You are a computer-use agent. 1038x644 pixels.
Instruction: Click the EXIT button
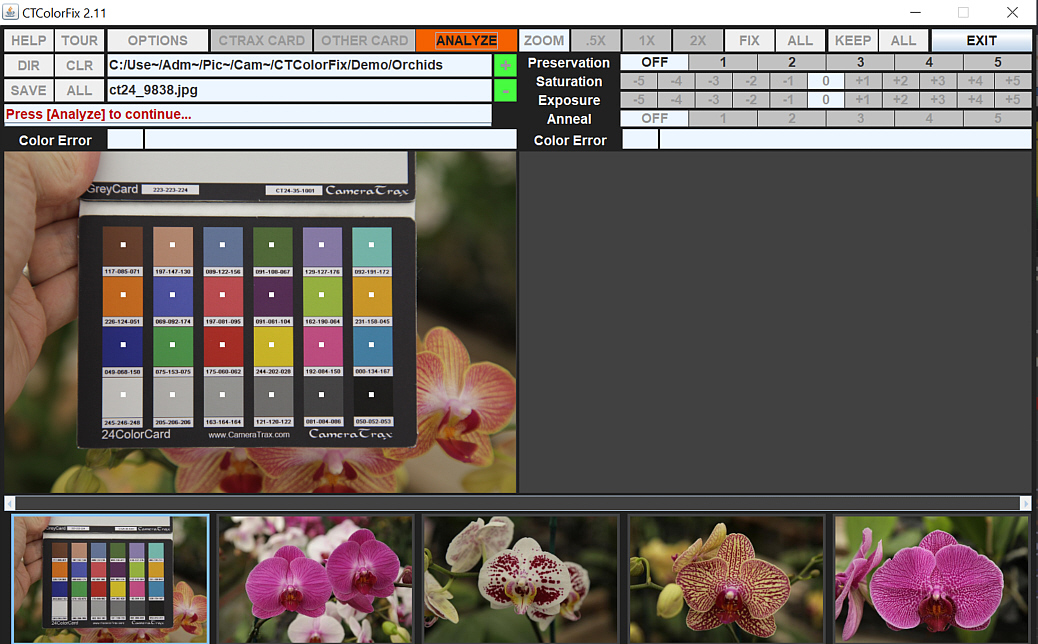981,41
